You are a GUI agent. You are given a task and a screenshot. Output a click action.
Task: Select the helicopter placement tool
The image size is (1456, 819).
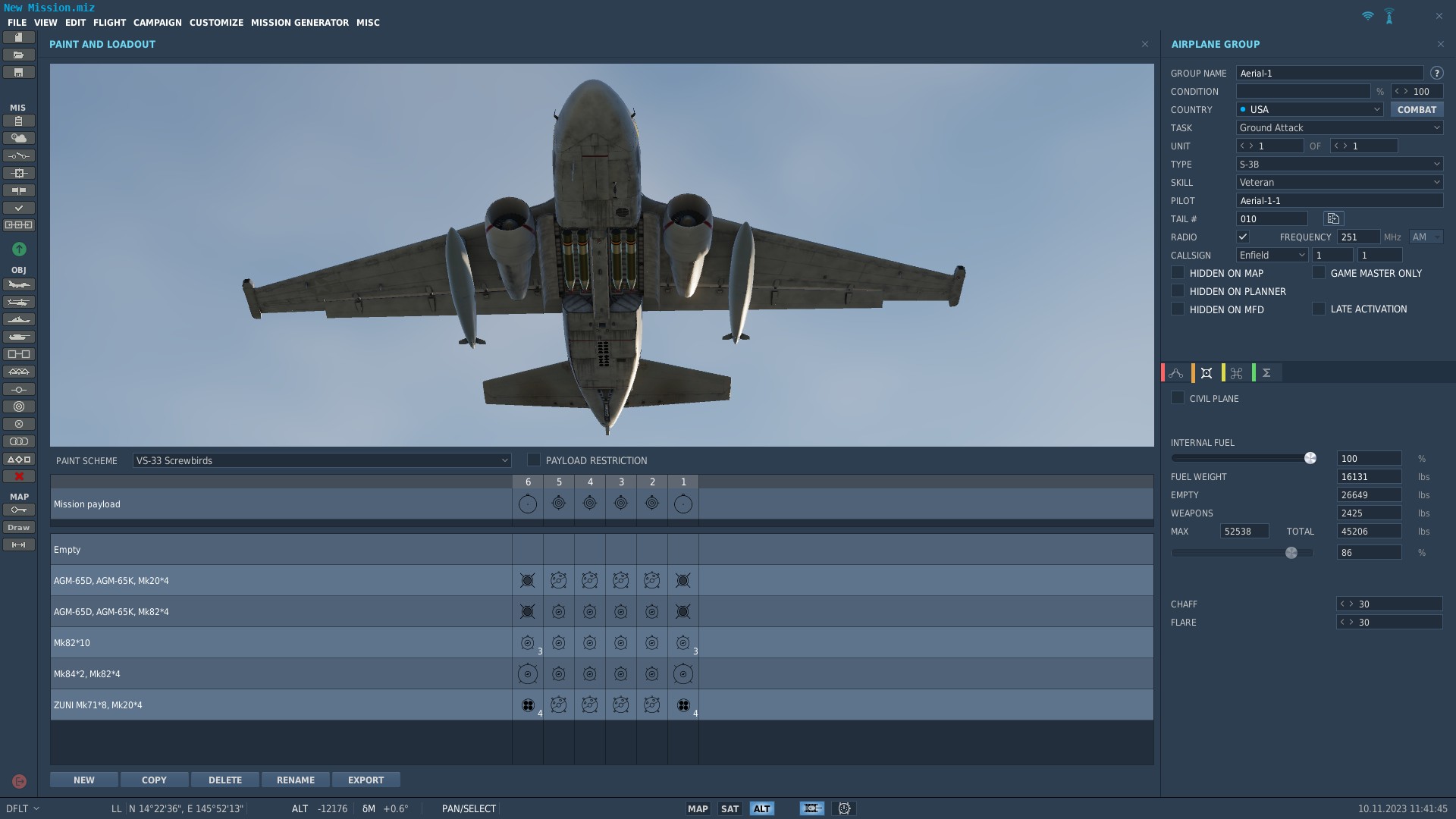coord(19,302)
